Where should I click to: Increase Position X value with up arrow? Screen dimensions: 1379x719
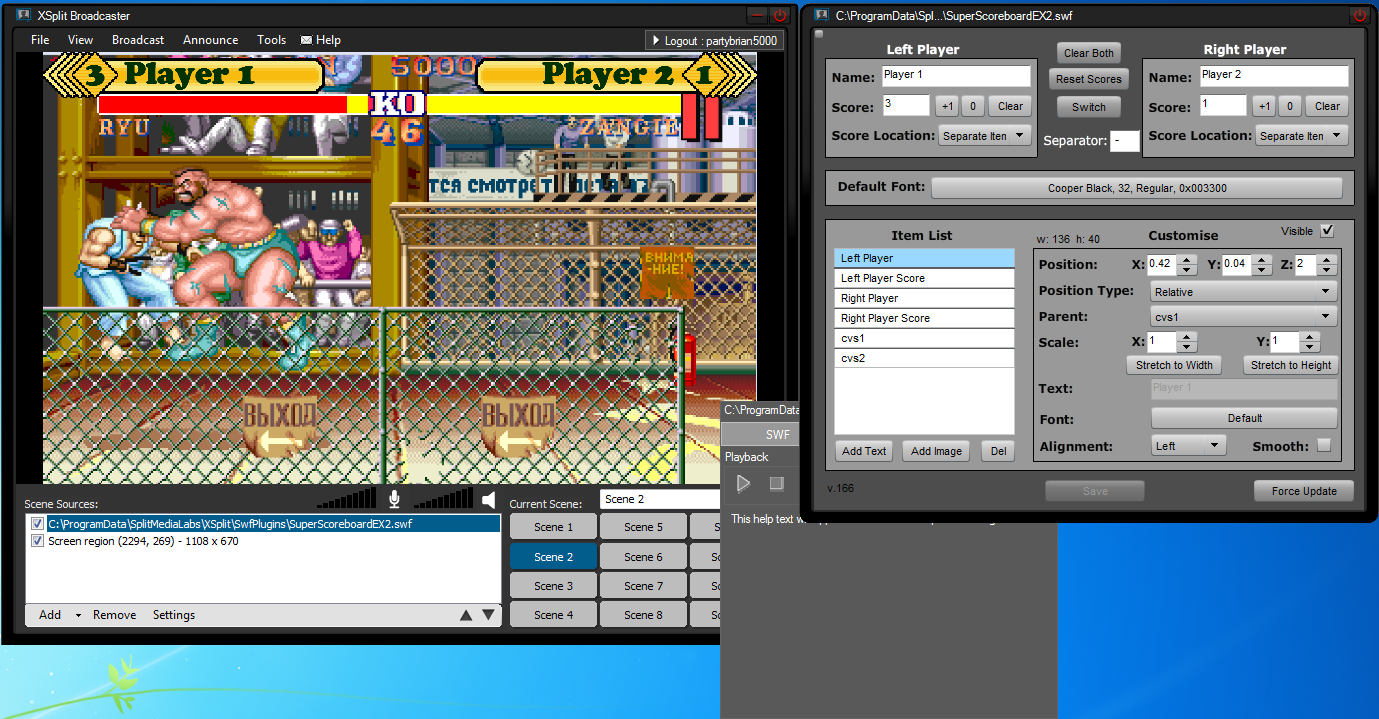point(1186,260)
